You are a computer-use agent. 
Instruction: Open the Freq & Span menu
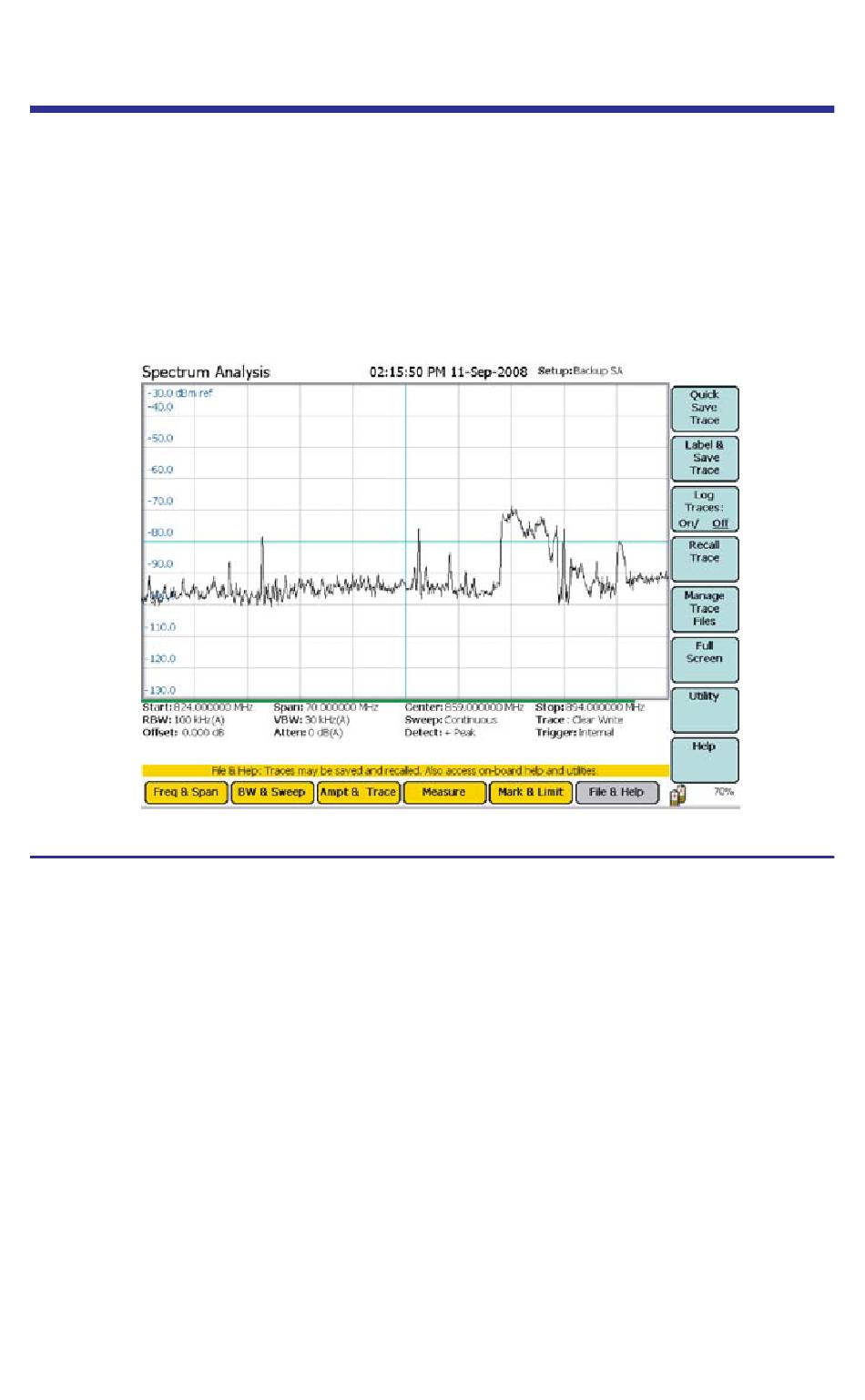click(x=186, y=793)
